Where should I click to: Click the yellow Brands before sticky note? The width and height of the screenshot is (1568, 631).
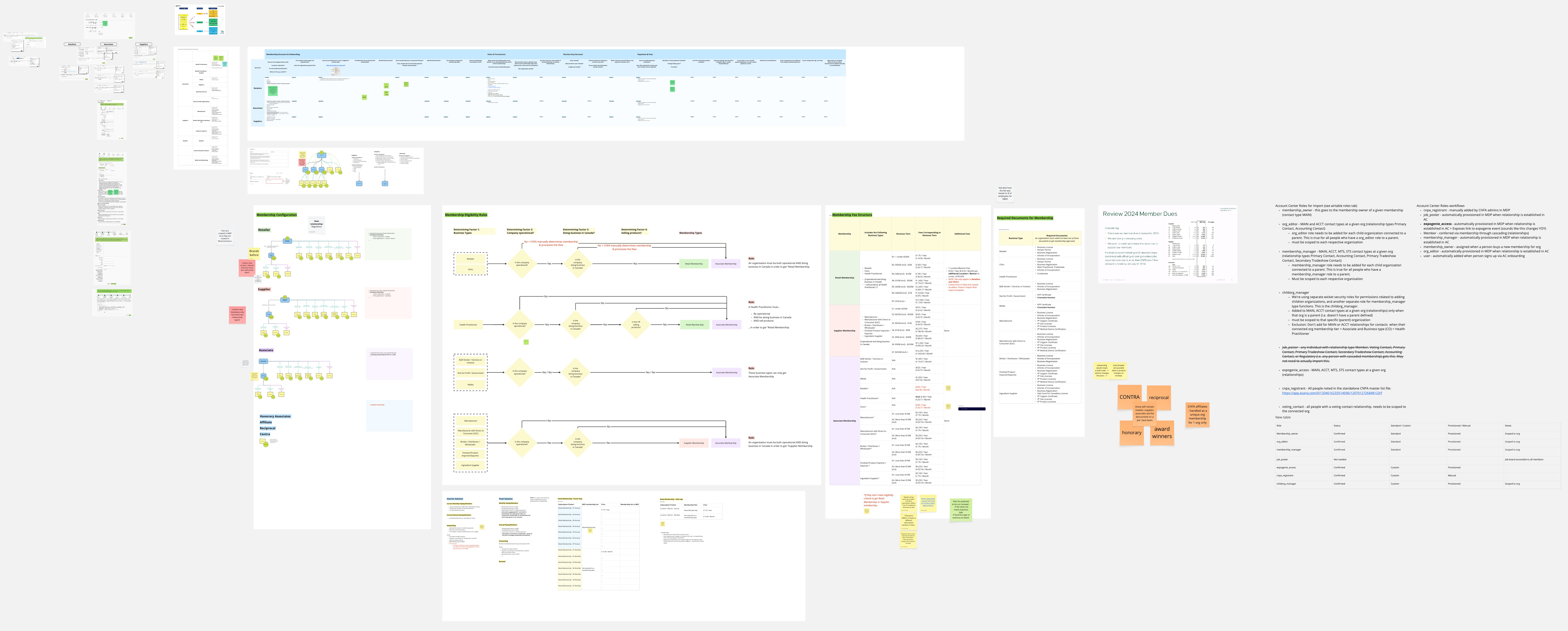[x=254, y=253]
